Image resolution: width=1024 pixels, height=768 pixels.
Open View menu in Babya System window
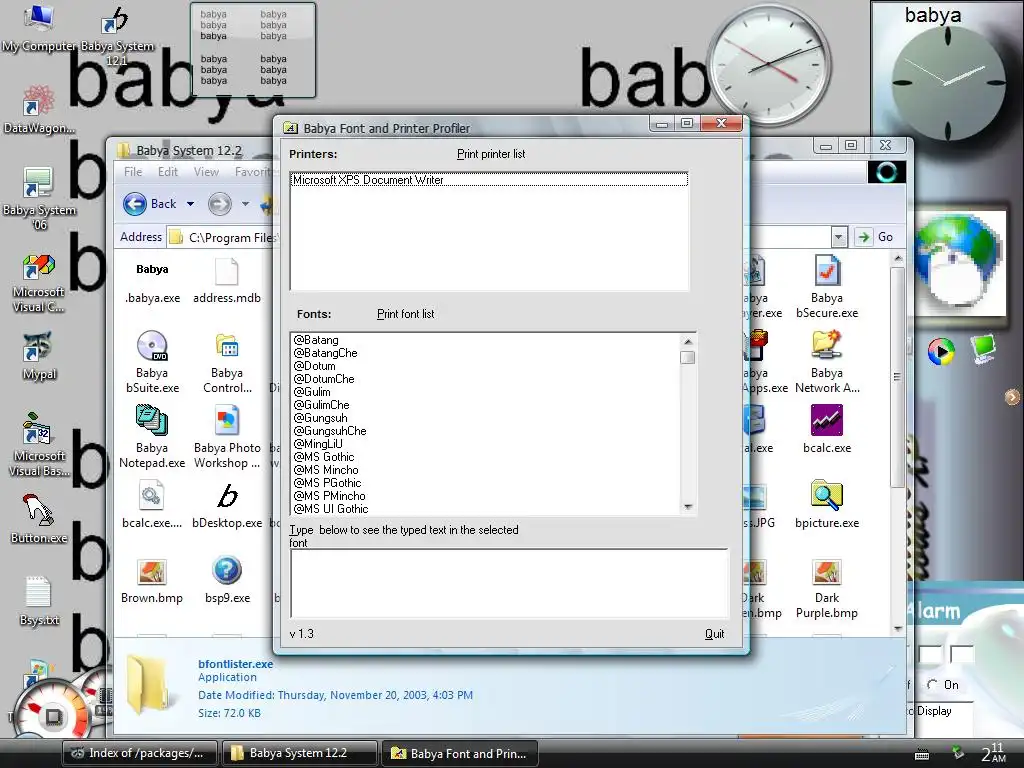(x=206, y=172)
